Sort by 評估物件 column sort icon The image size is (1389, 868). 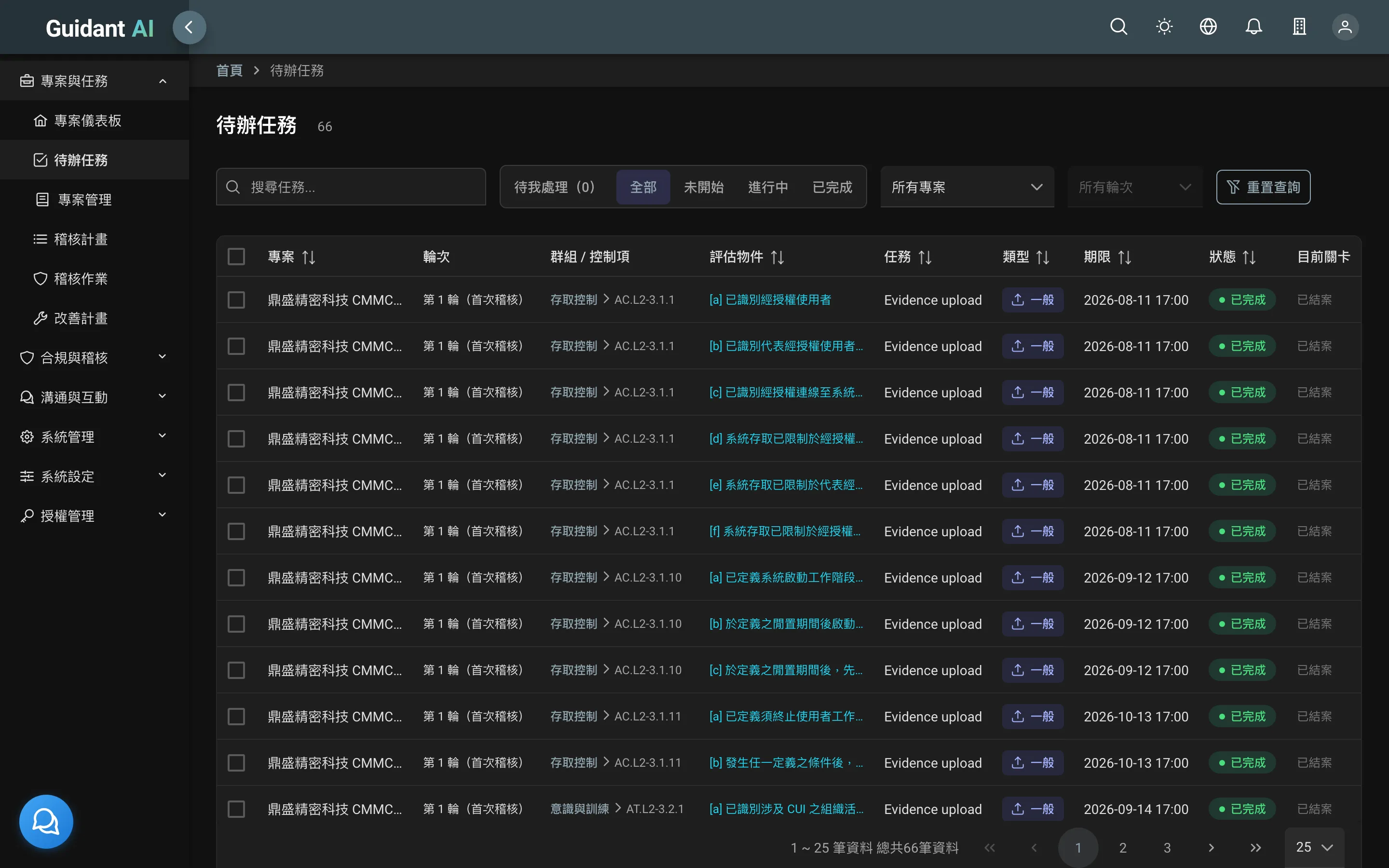pos(778,257)
